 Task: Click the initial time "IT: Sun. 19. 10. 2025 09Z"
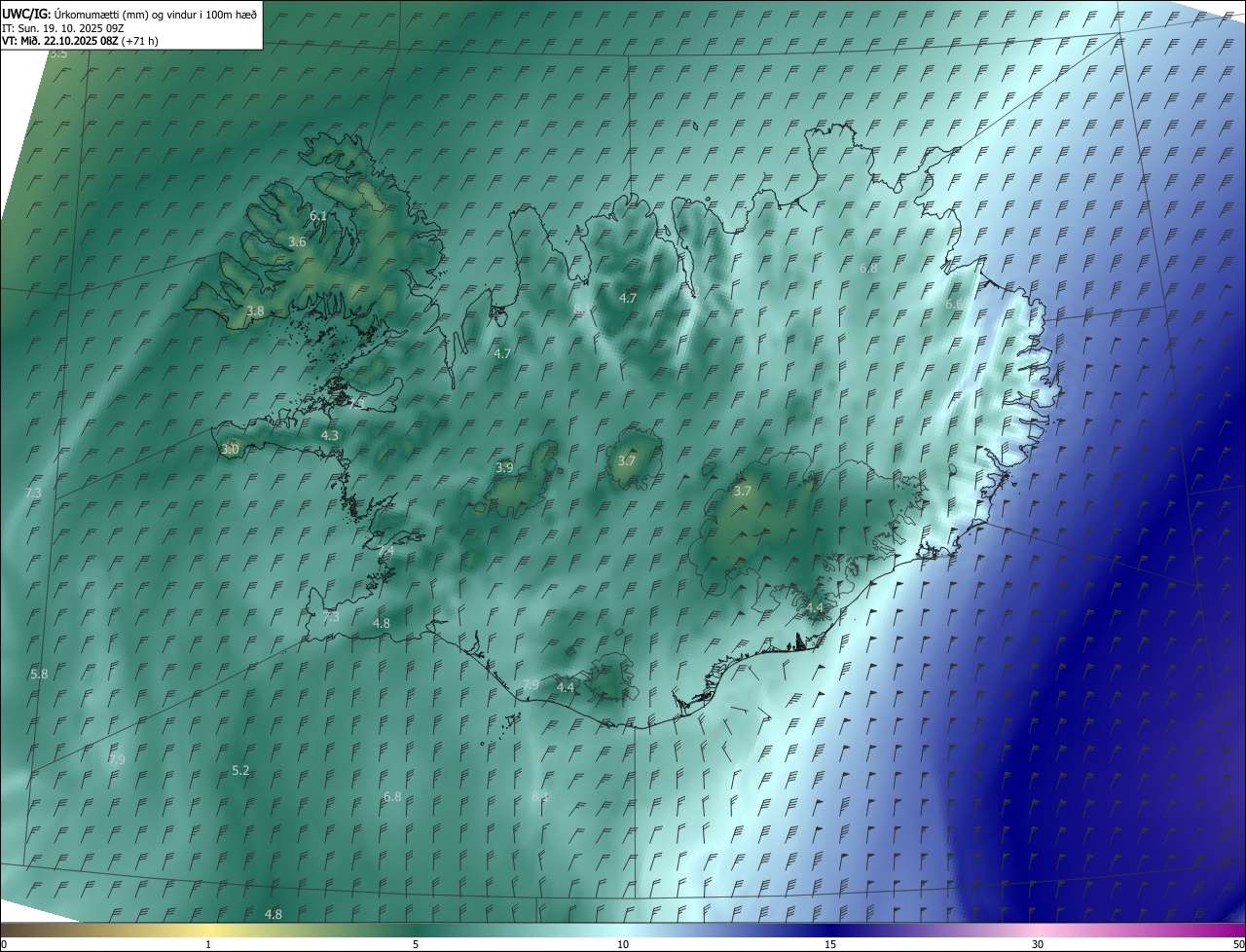pos(63,28)
